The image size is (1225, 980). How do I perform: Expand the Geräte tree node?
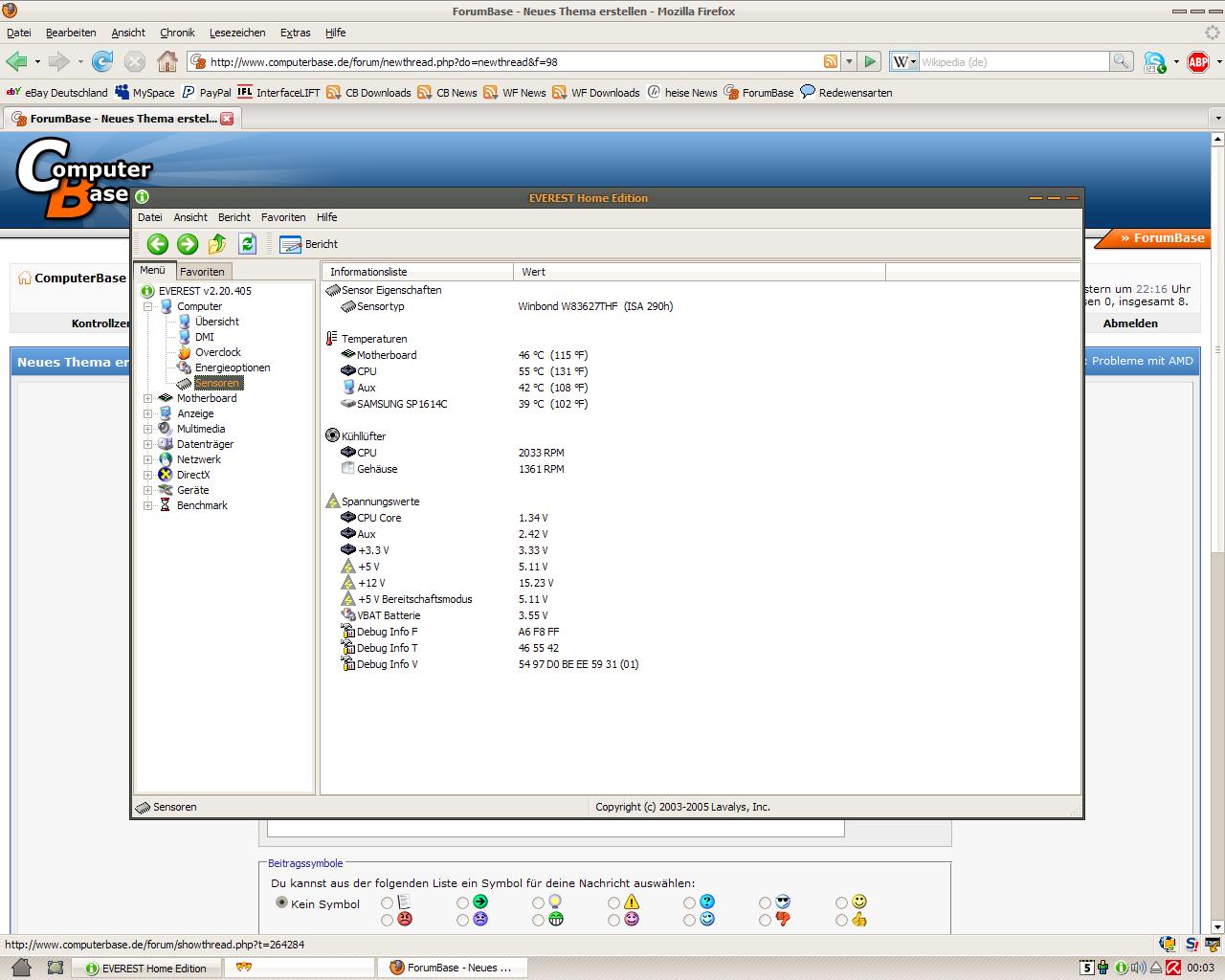[148, 490]
